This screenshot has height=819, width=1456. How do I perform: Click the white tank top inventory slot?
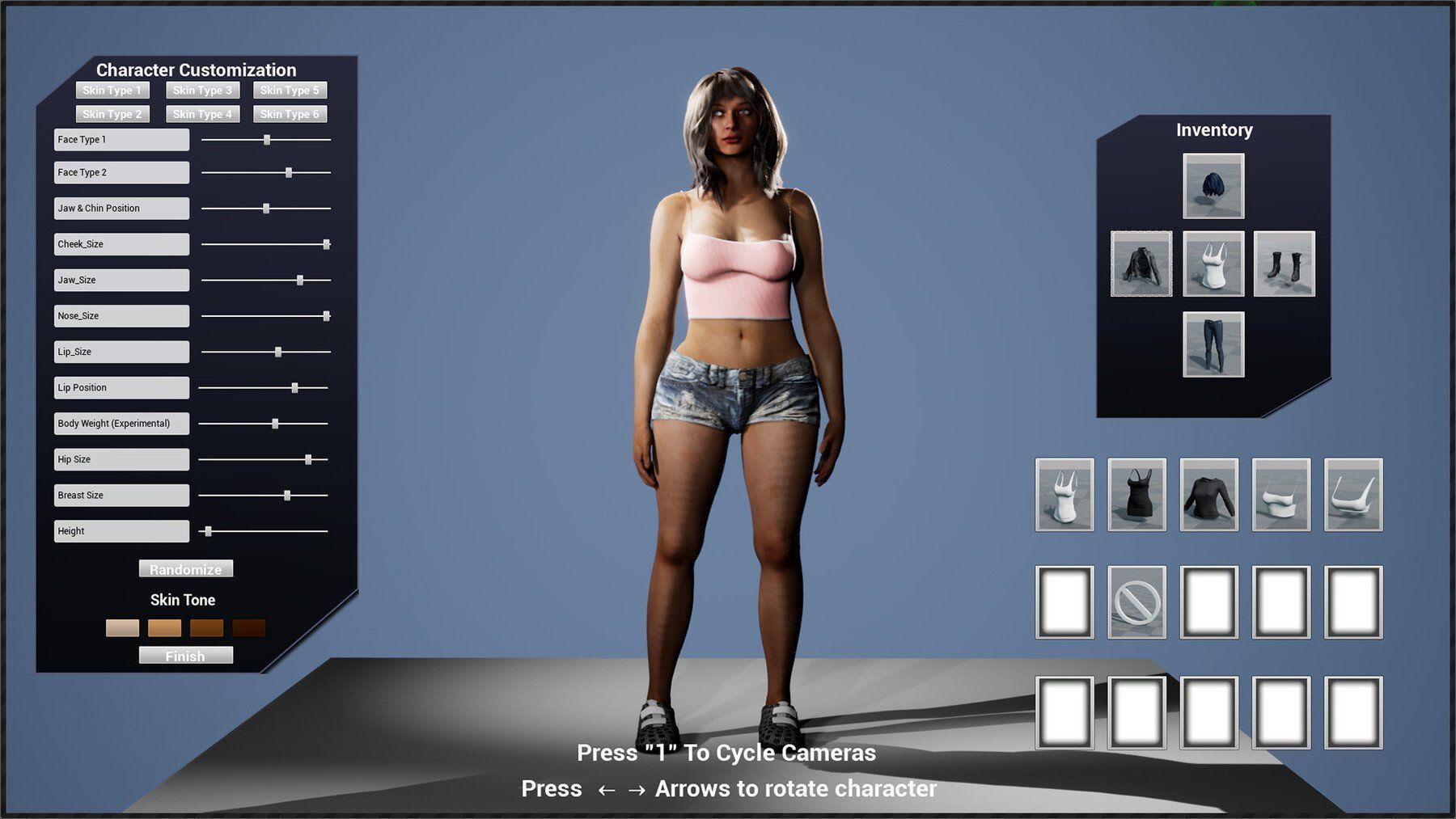click(1213, 264)
